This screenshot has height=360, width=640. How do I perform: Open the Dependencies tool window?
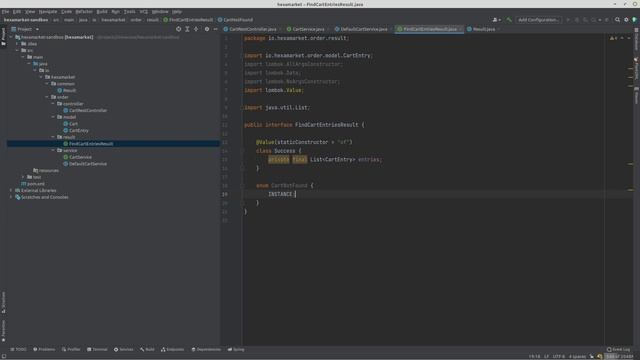pyautogui.click(x=206, y=349)
